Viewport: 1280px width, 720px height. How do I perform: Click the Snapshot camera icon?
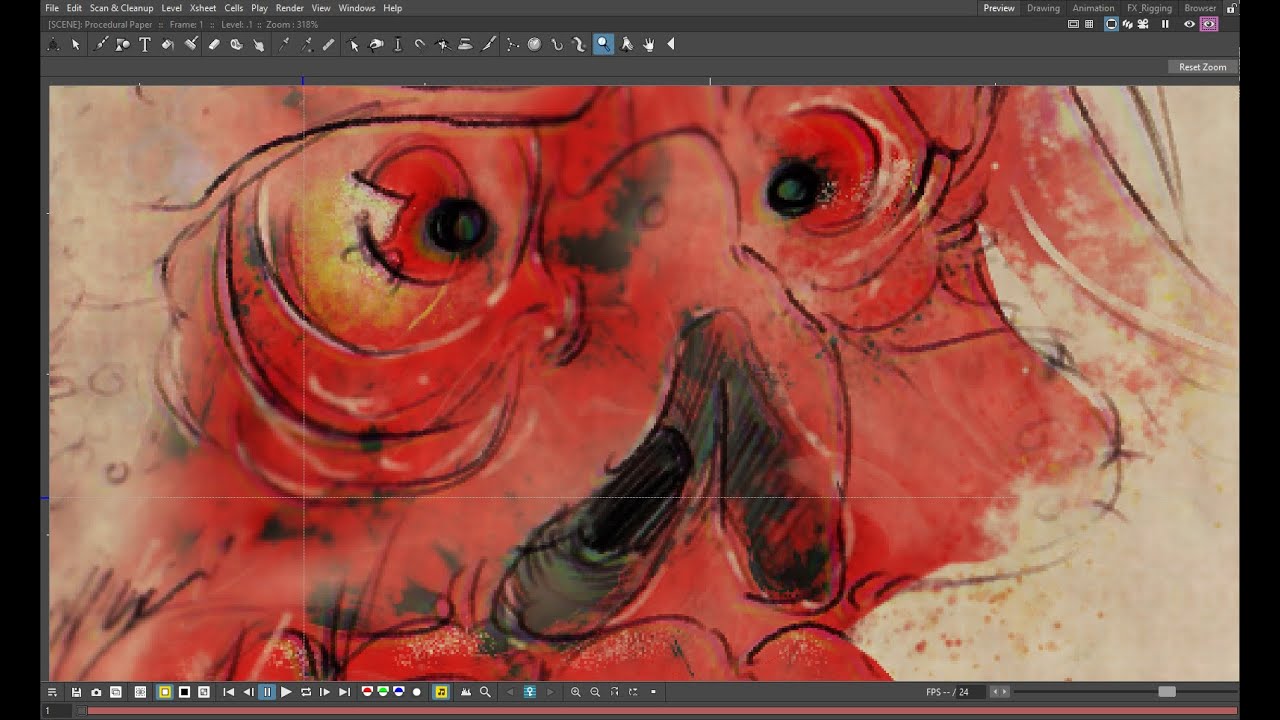(96, 692)
